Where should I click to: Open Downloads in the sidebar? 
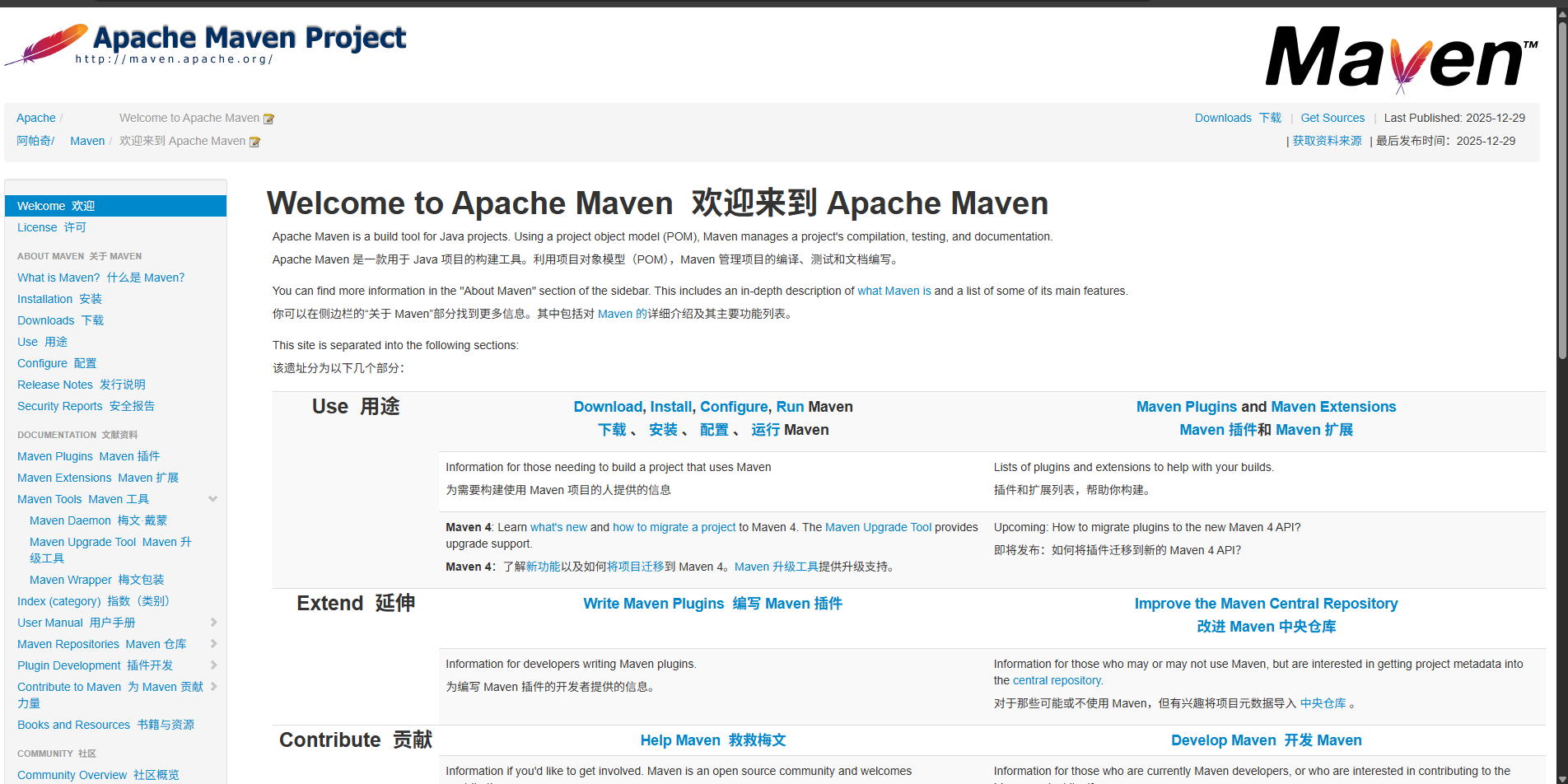(x=60, y=320)
